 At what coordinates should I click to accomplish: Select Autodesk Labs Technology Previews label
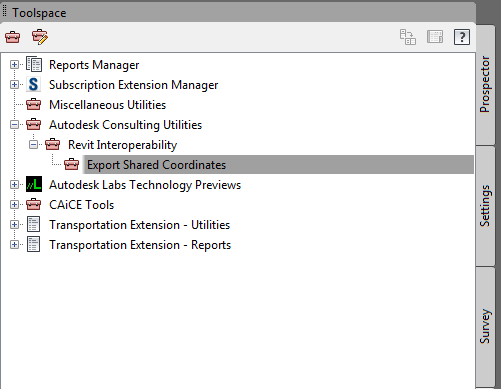point(145,185)
